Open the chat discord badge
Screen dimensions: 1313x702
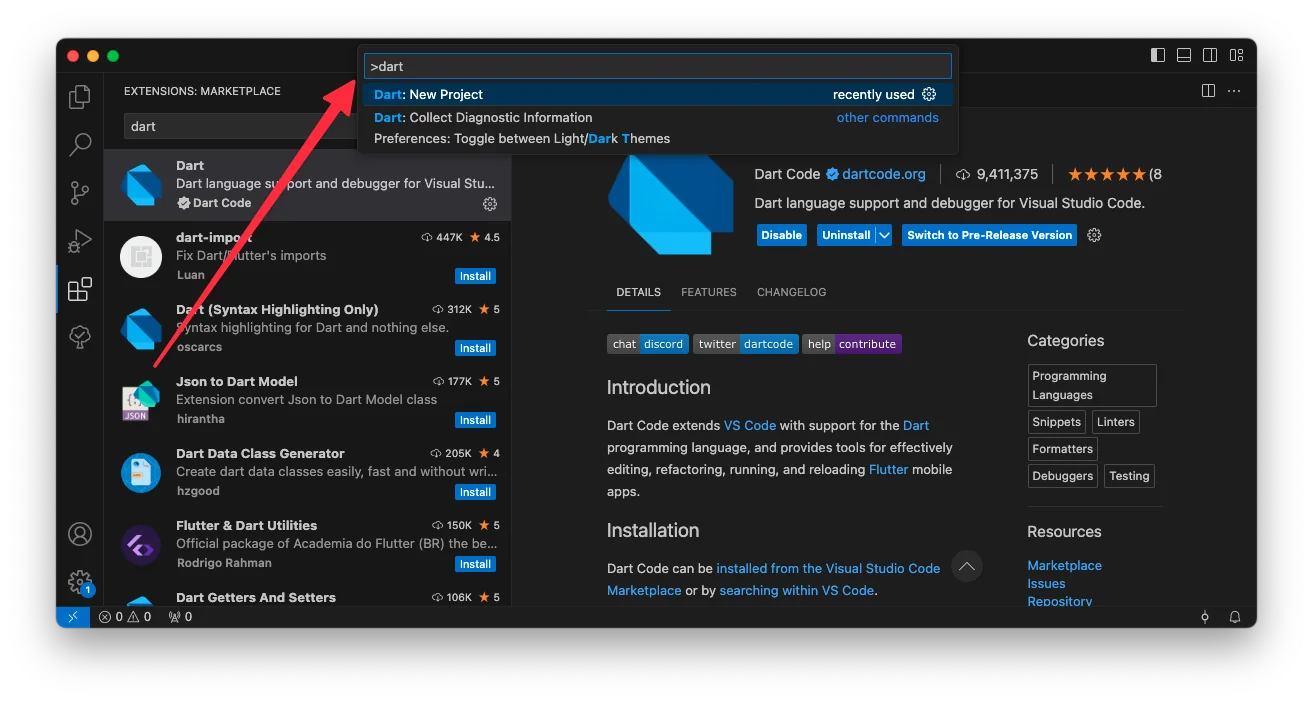point(647,344)
